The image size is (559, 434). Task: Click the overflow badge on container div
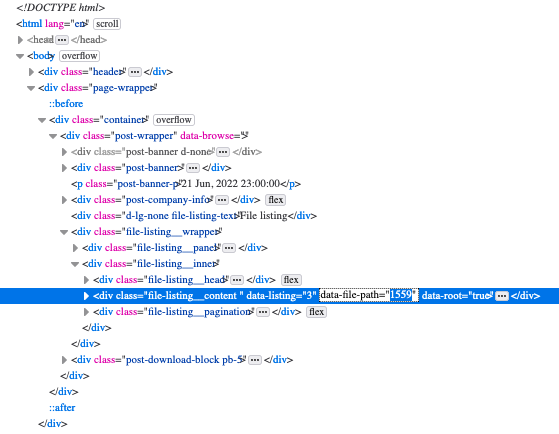click(174, 120)
